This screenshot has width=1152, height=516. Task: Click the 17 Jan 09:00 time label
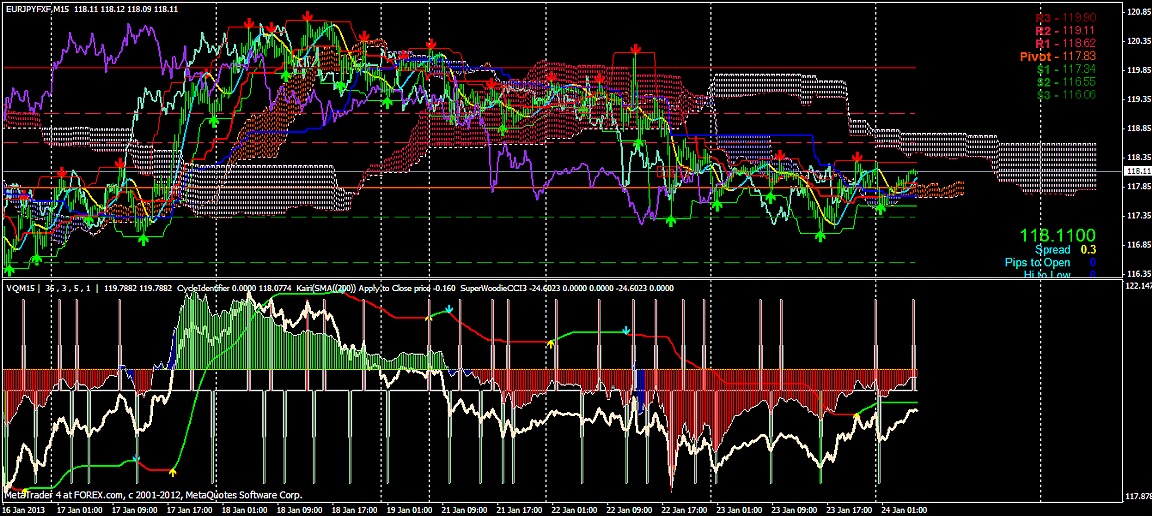pos(134,509)
